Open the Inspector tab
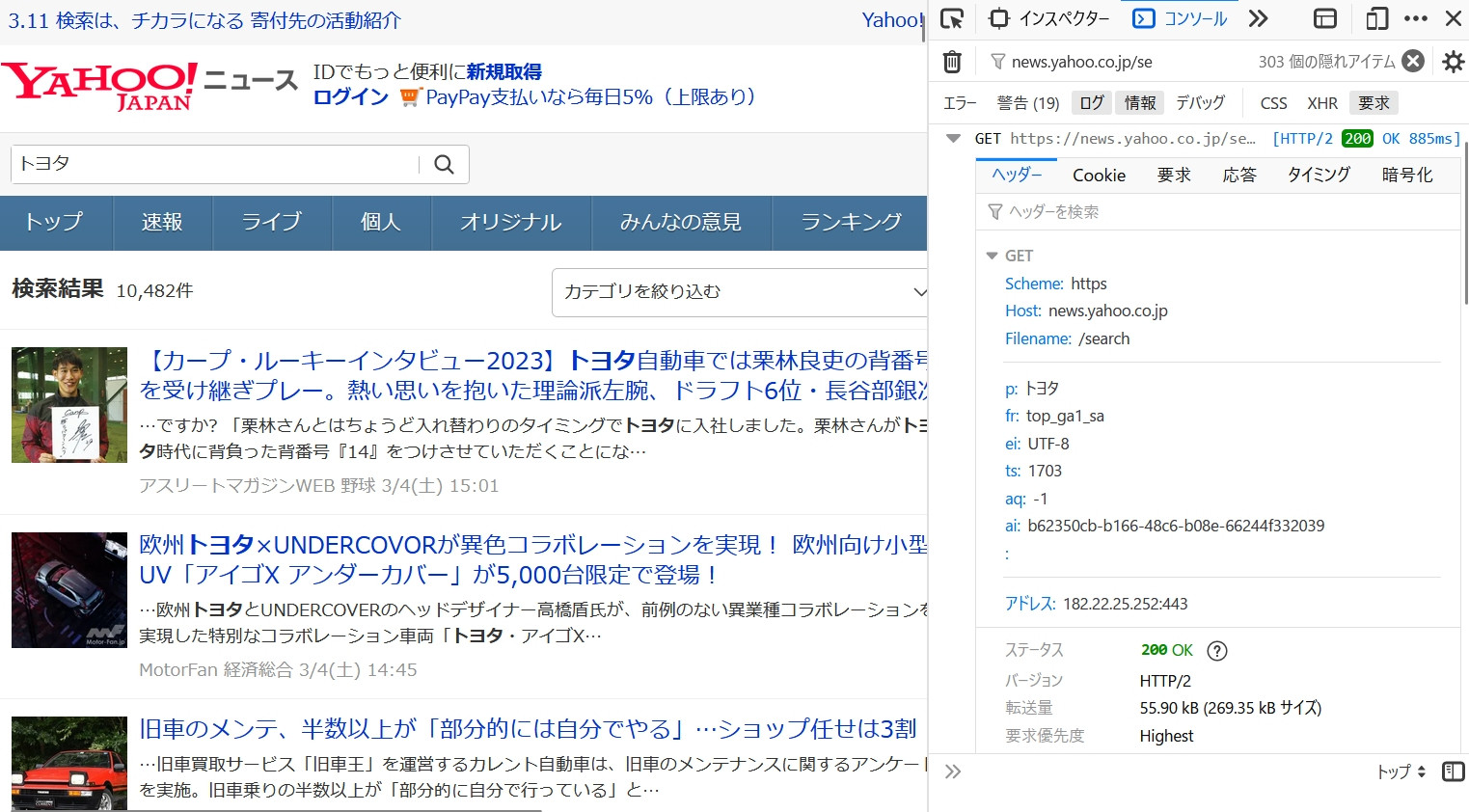 pyautogui.click(x=1050, y=18)
